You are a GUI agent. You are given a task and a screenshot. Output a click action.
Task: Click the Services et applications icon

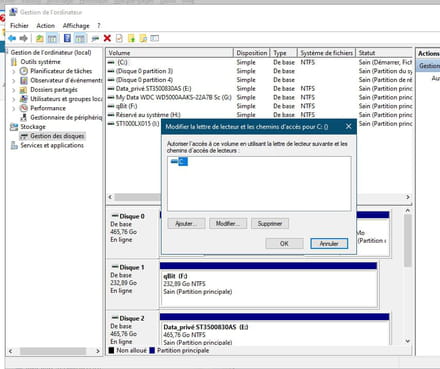[14, 145]
